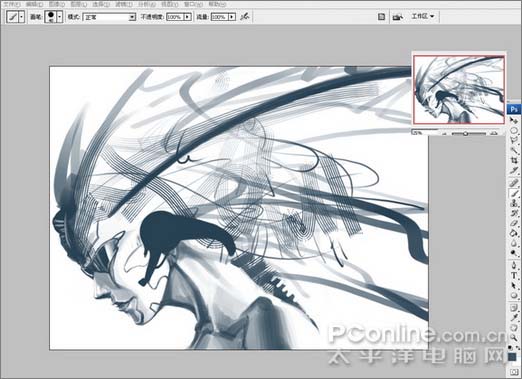Click the navigator zoom out button

click(444, 133)
